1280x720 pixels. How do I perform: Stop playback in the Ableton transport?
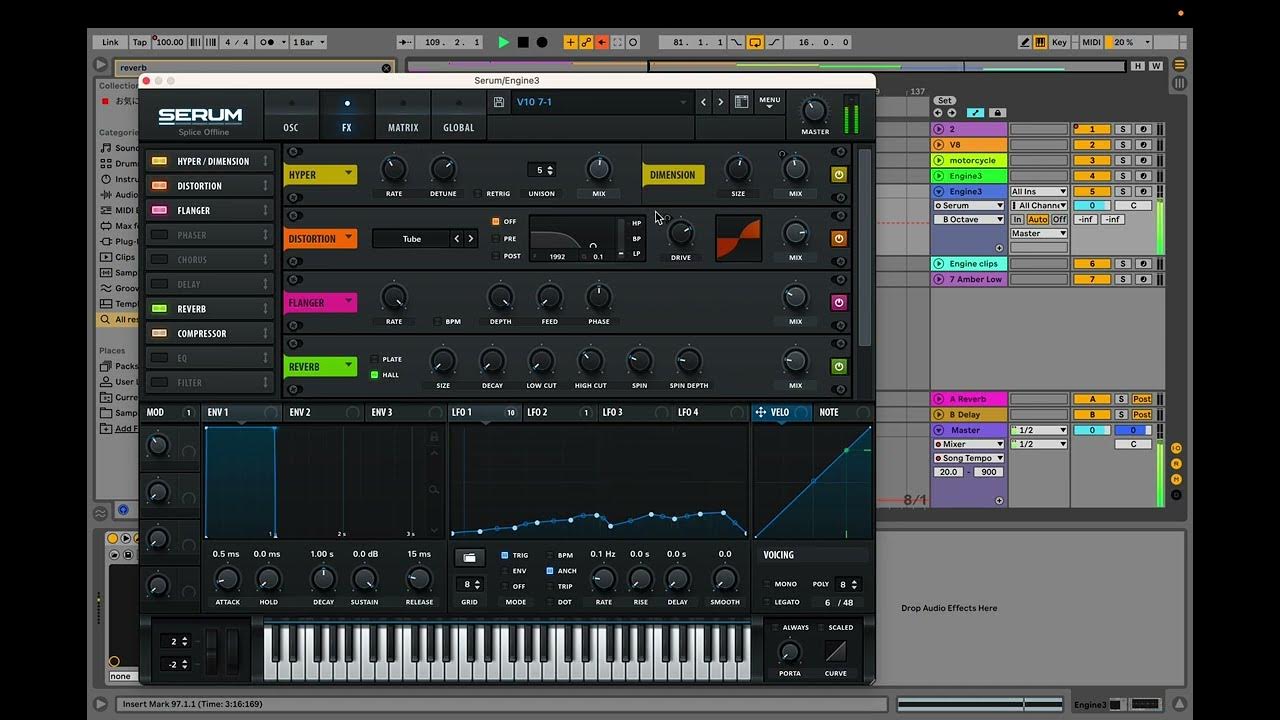[522, 42]
